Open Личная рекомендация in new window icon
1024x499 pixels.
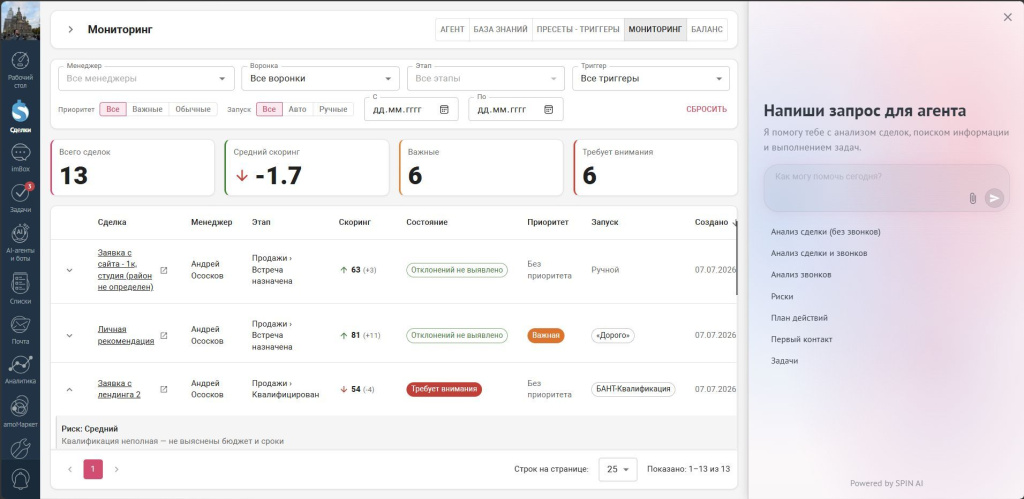(163, 336)
